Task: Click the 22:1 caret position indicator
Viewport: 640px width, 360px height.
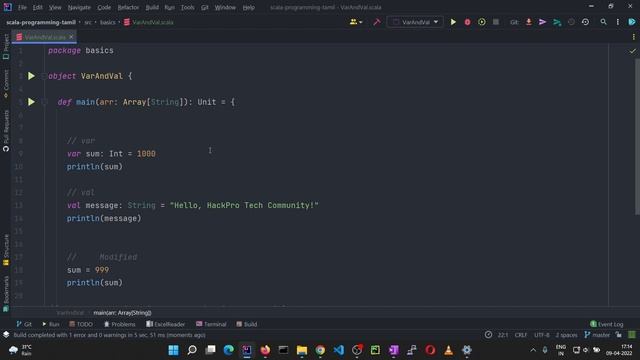Action: [503, 335]
